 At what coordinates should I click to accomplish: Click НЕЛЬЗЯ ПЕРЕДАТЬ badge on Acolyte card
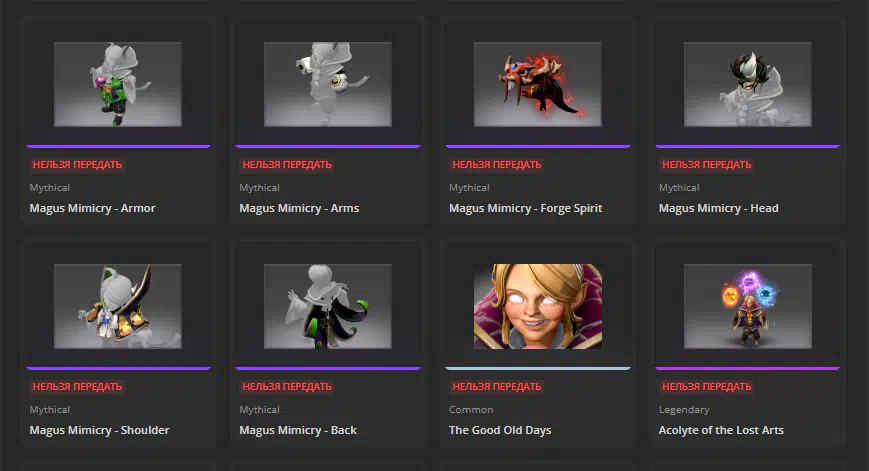coord(707,386)
